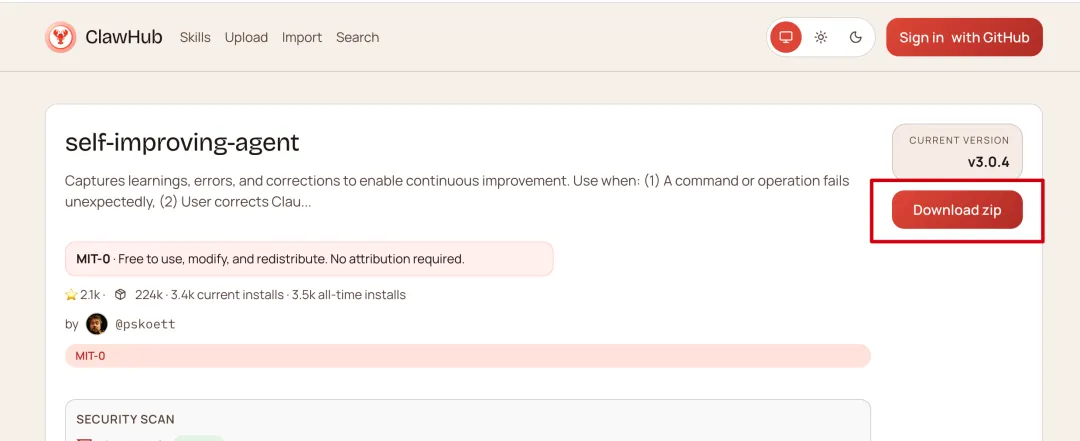Open the Import navigation link
The image size is (1080, 441).
tap(302, 38)
